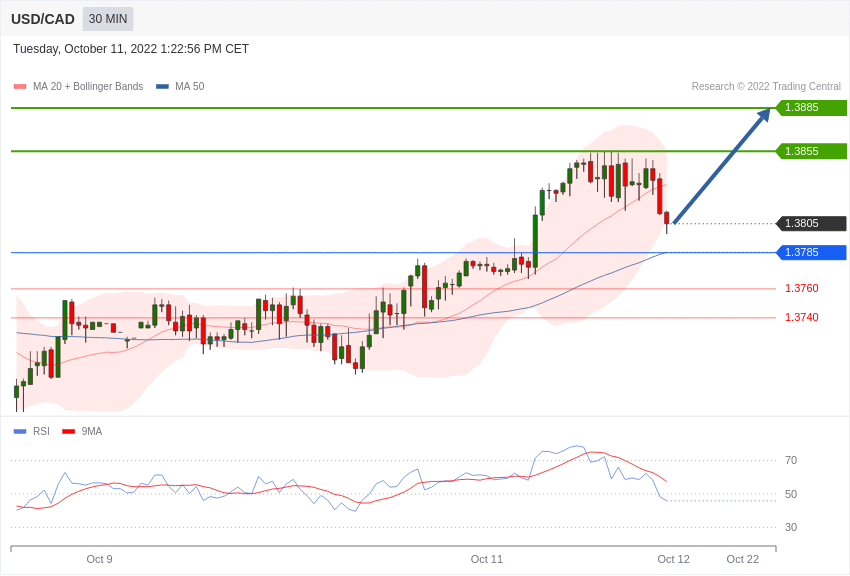Click the 1.3855 resistance price tag
Viewport: 850px width, 576px height.
[811, 151]
